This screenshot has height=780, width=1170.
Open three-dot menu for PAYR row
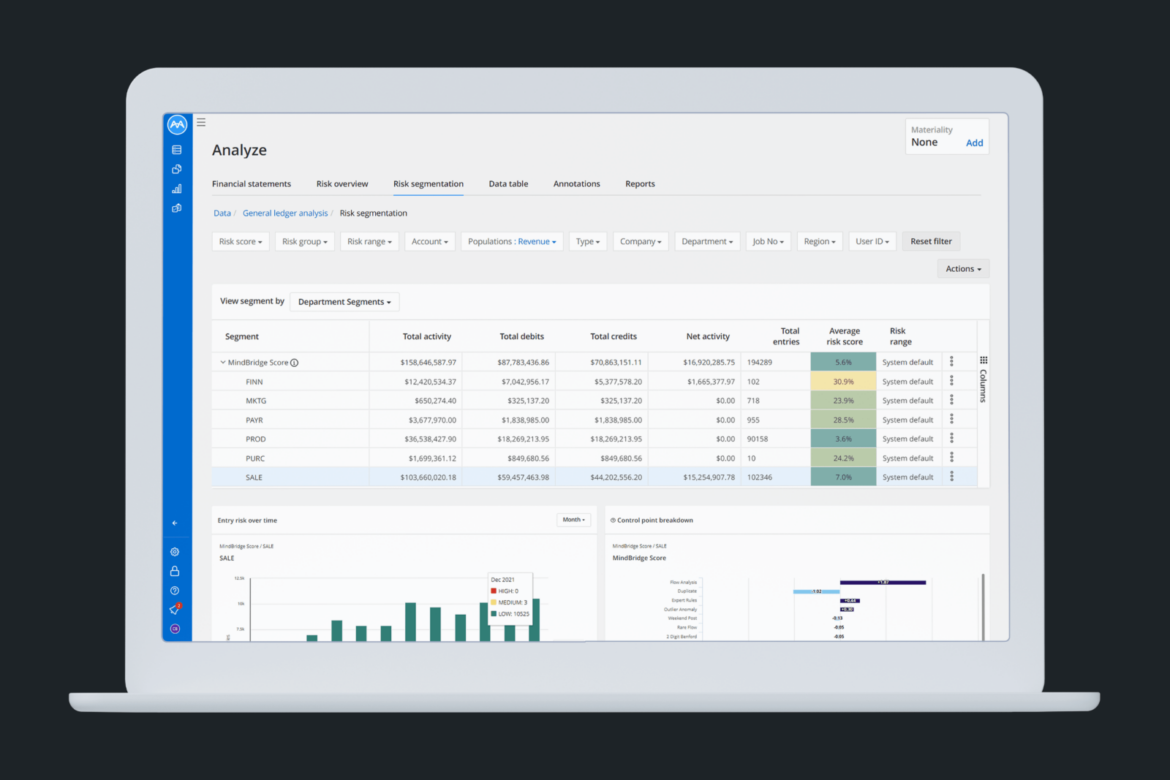pyautogui.click(x=951, y=419)
